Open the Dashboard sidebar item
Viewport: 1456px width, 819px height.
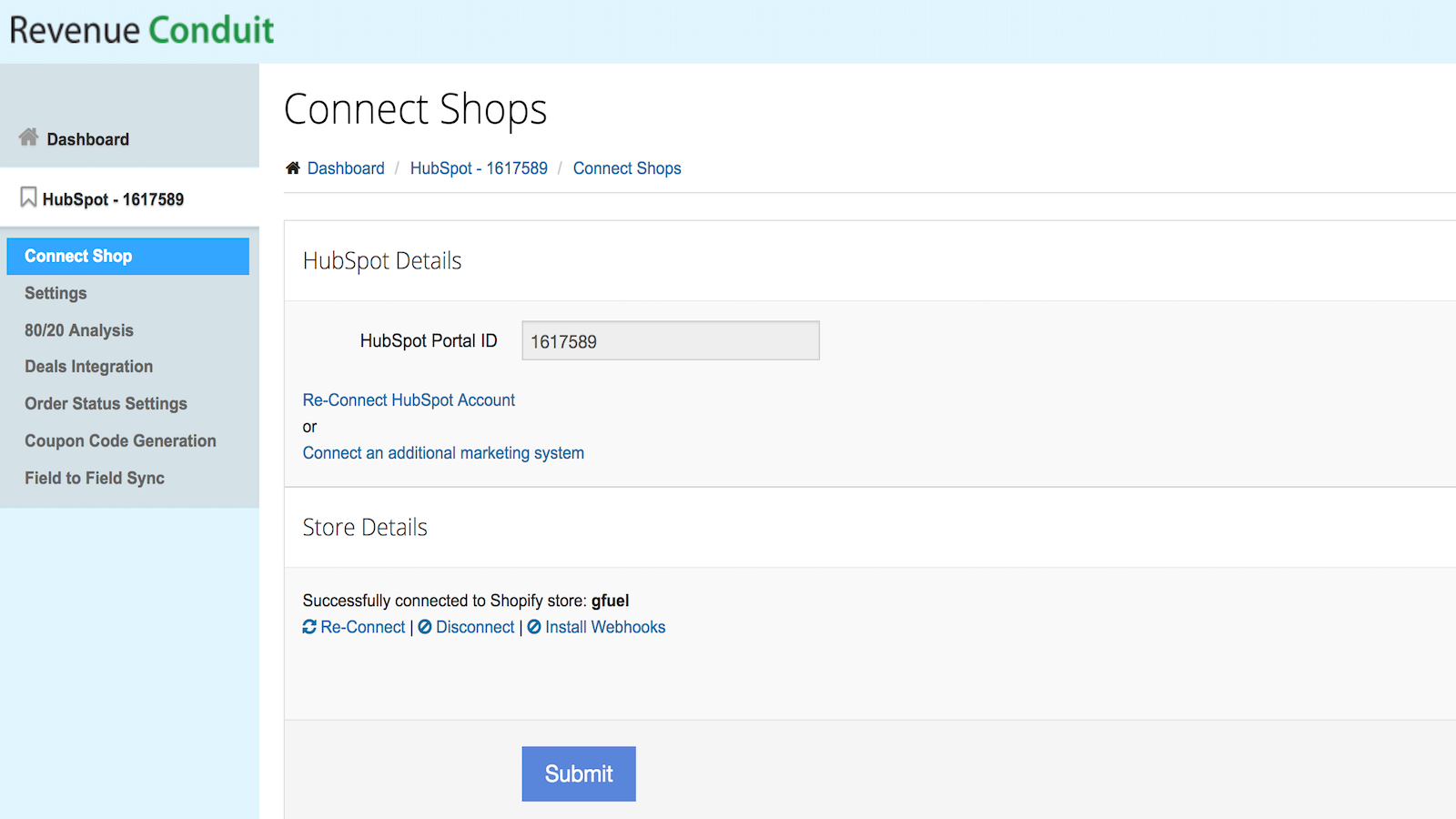(87, 139)
